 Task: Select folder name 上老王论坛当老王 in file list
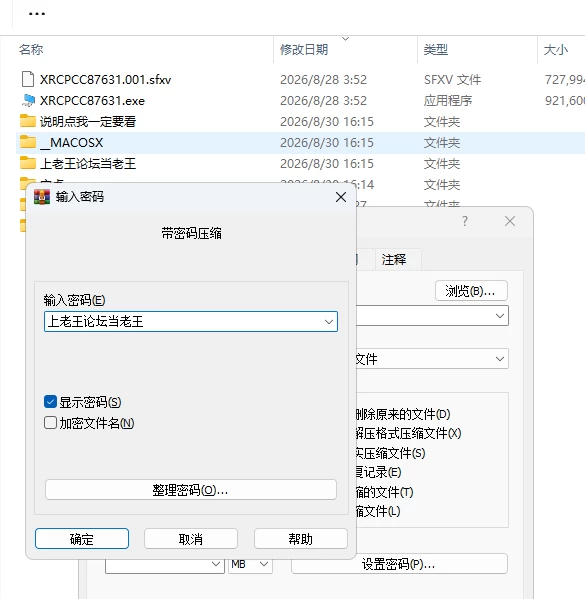click(88, 163)
